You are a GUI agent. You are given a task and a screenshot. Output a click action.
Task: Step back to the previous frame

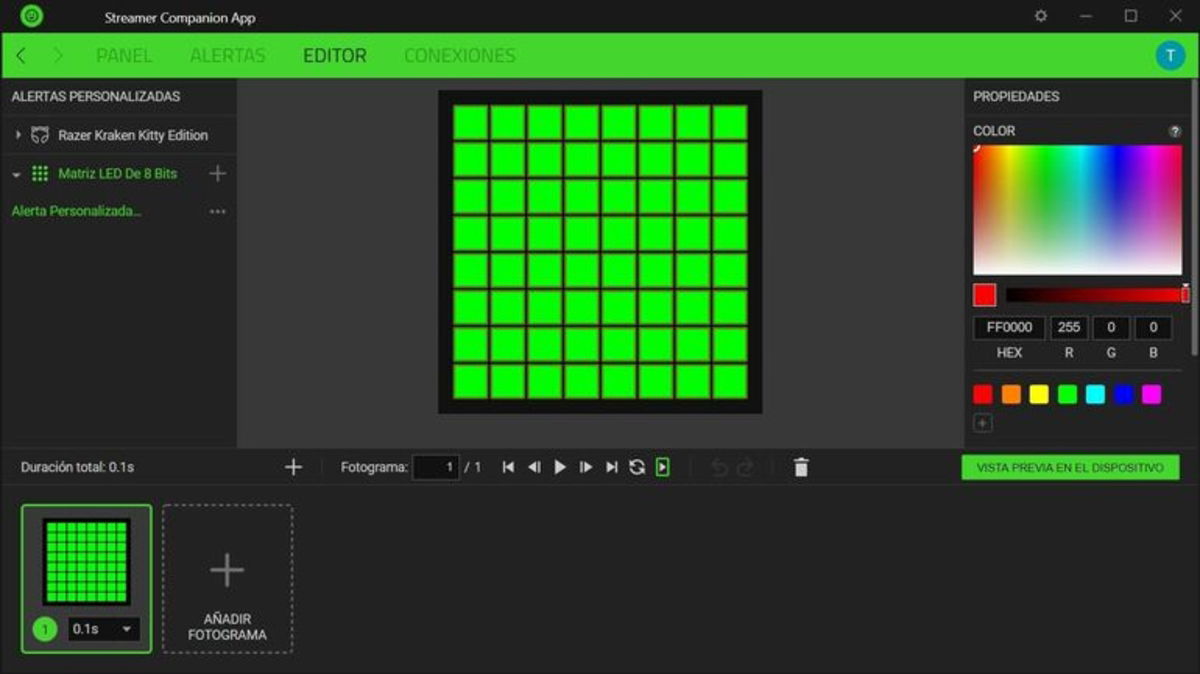point(535,466)
